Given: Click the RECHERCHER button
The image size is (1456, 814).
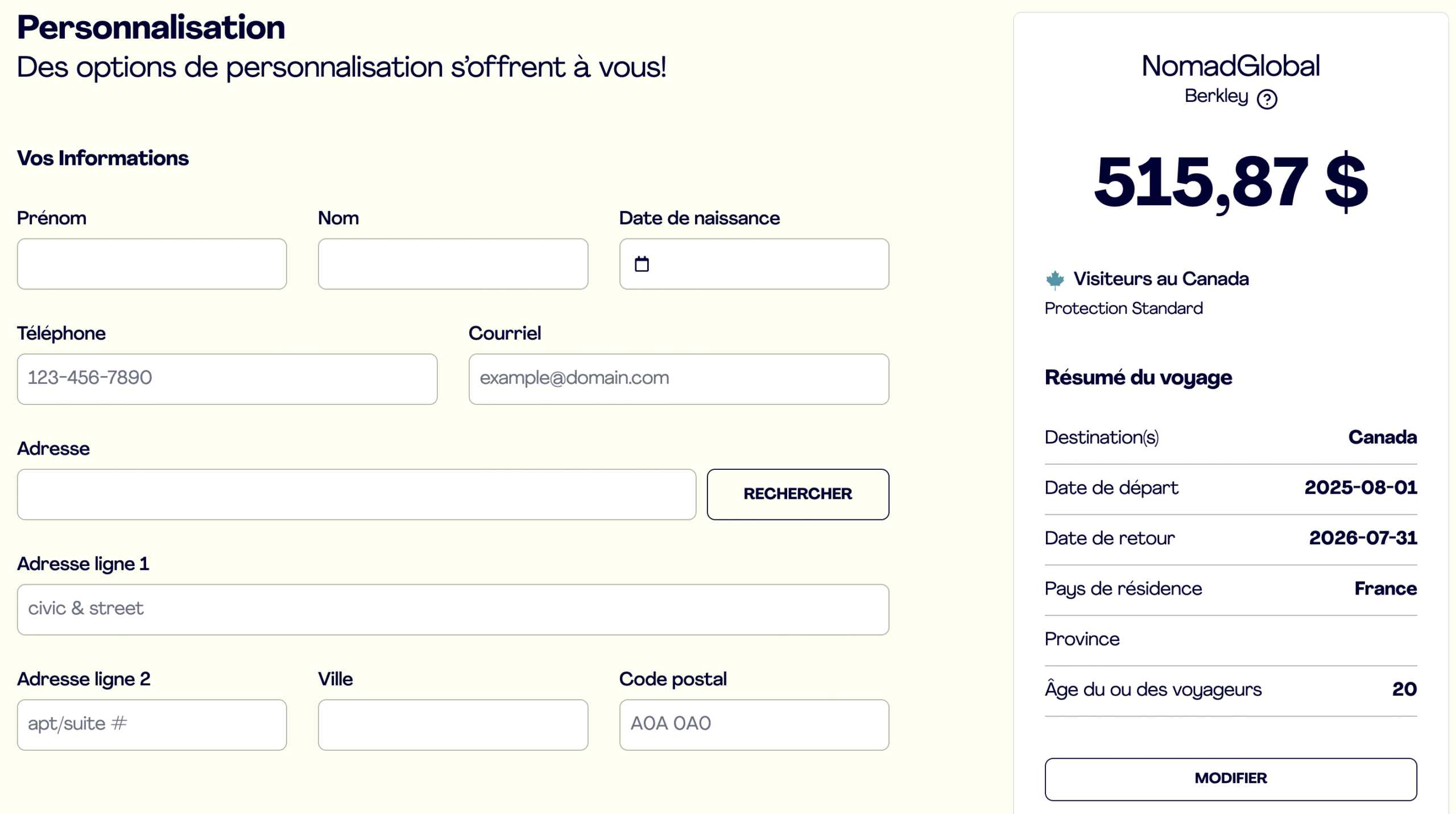Looking at the screenshot, I should click(x=798, y=494).
